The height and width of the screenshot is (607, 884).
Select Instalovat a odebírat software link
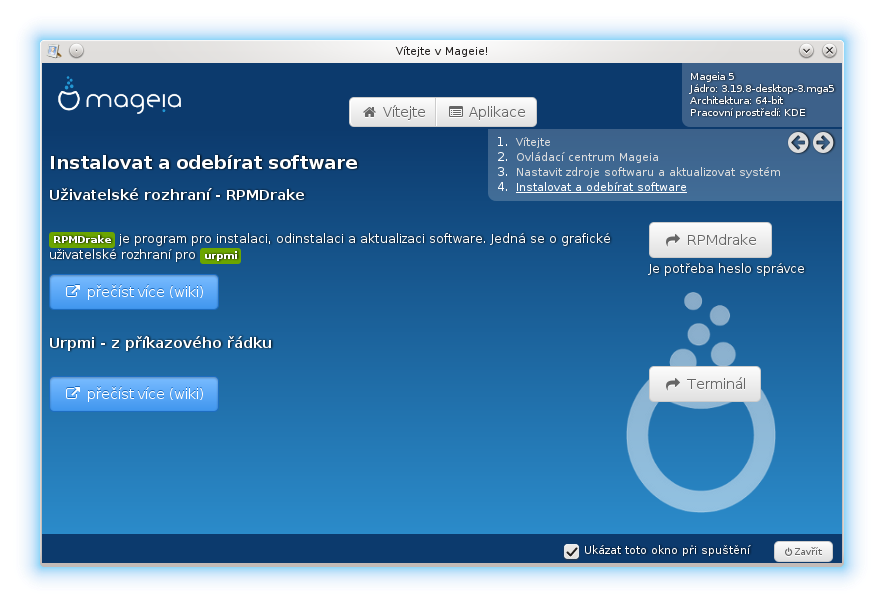[601, 187]
